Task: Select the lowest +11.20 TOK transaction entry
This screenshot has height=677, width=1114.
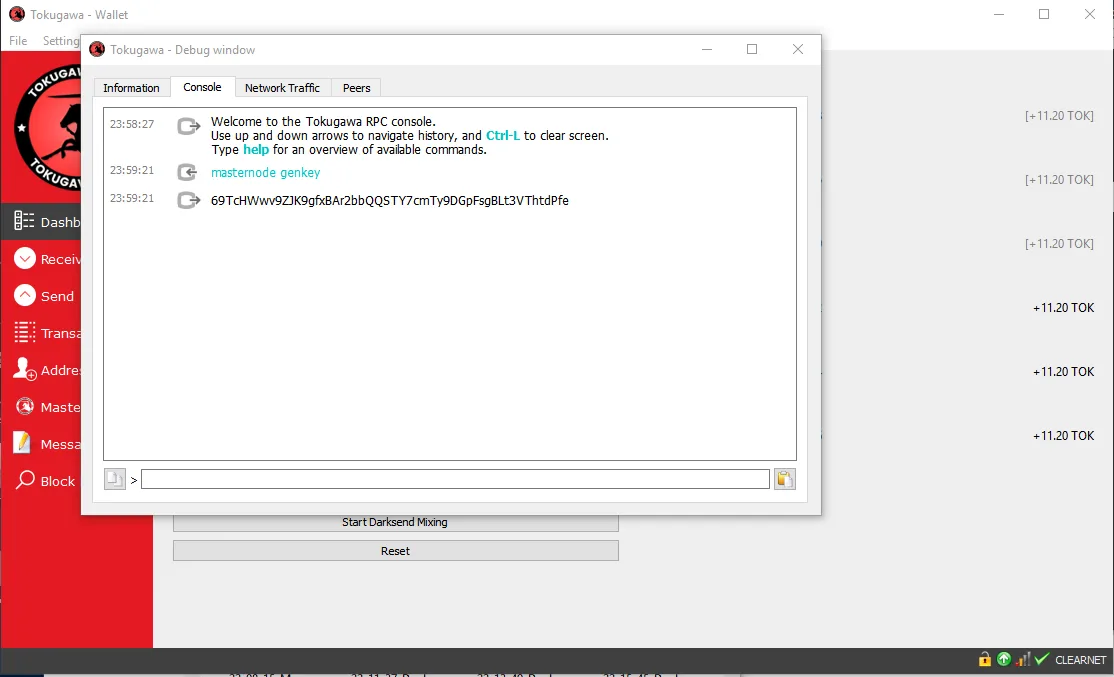Action: click(x=1064, y=435)
